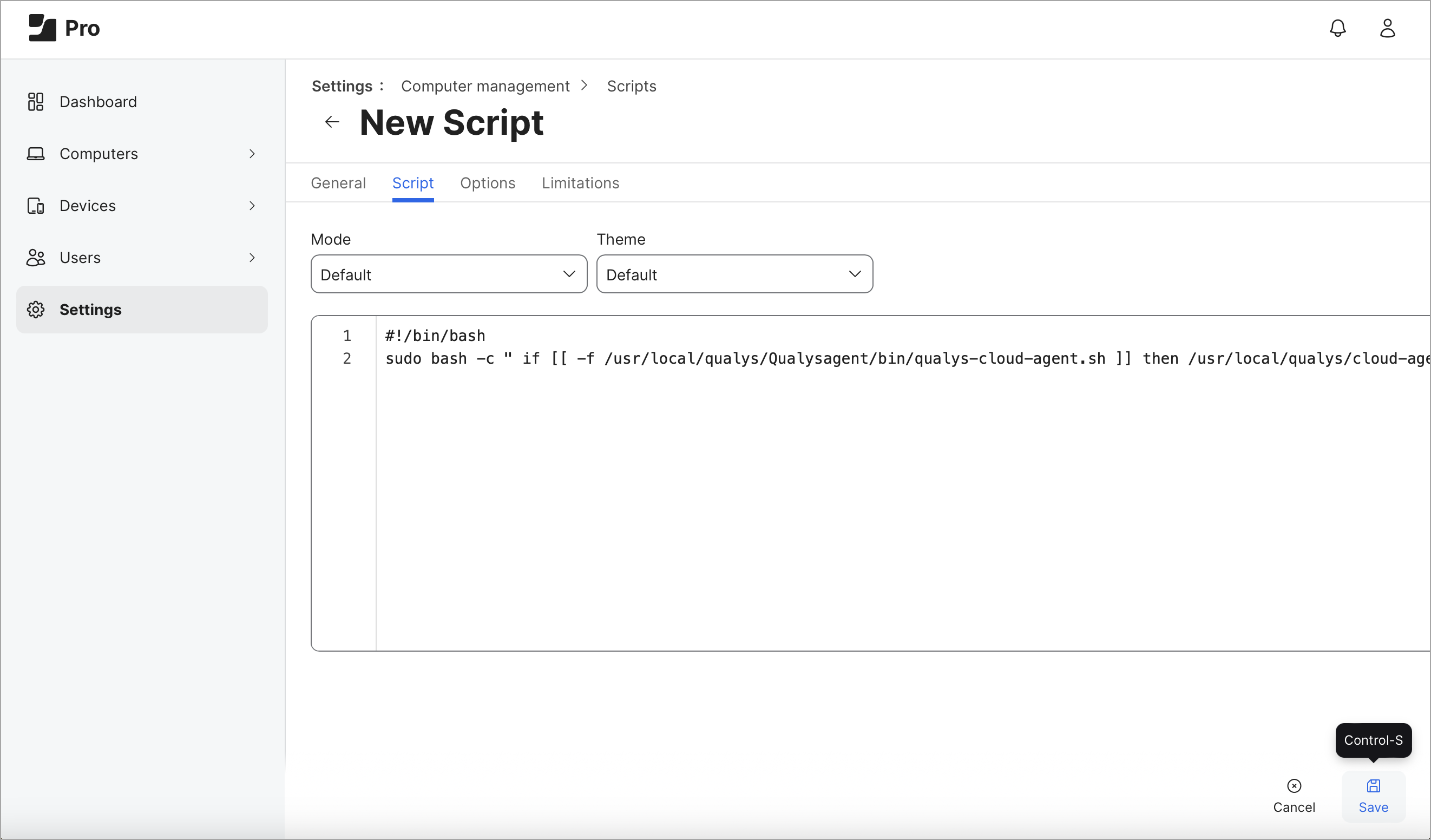Click the back arrow beside New Script
Image resolution: width=1431 pixels, height=840 pixels.
click(332, 122)
